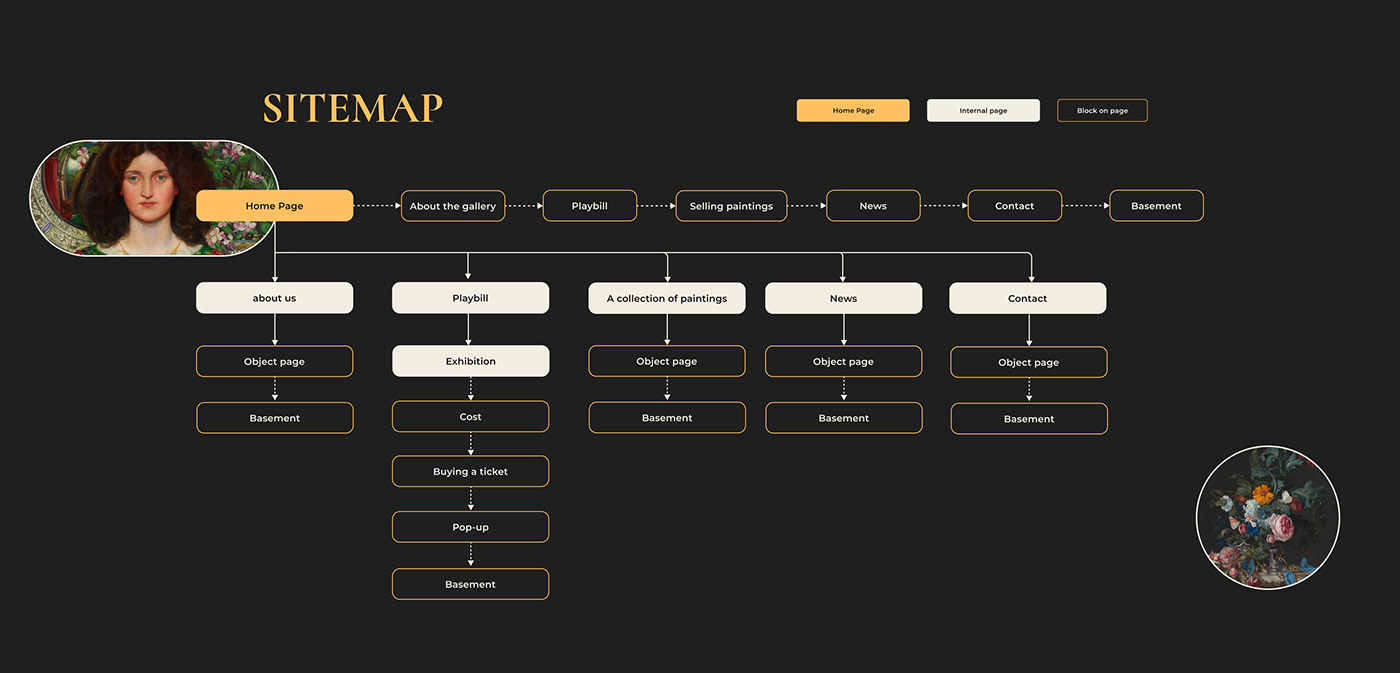
Task: Click the outlined News block in the top row
Action: point(872,206)
